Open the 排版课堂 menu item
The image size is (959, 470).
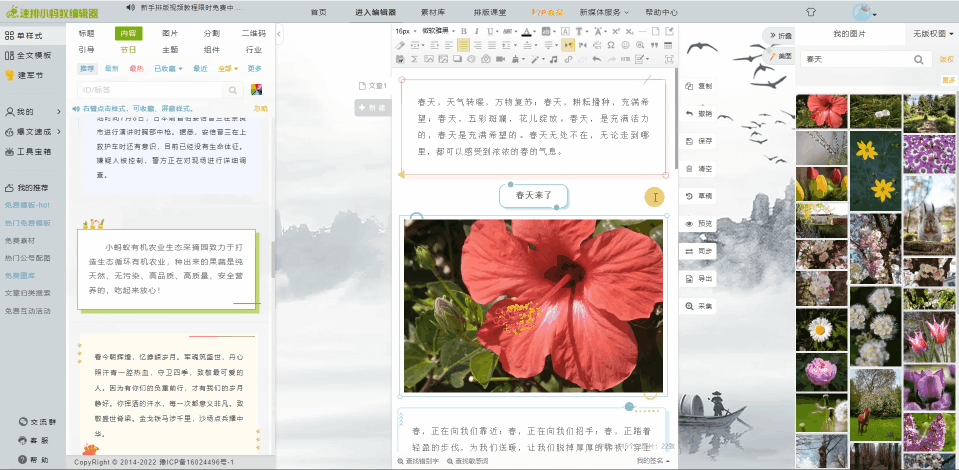point(490,12)
